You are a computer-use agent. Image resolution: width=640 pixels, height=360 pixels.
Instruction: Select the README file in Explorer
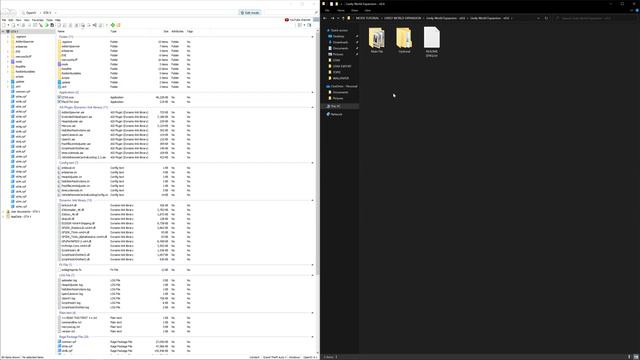431,42
